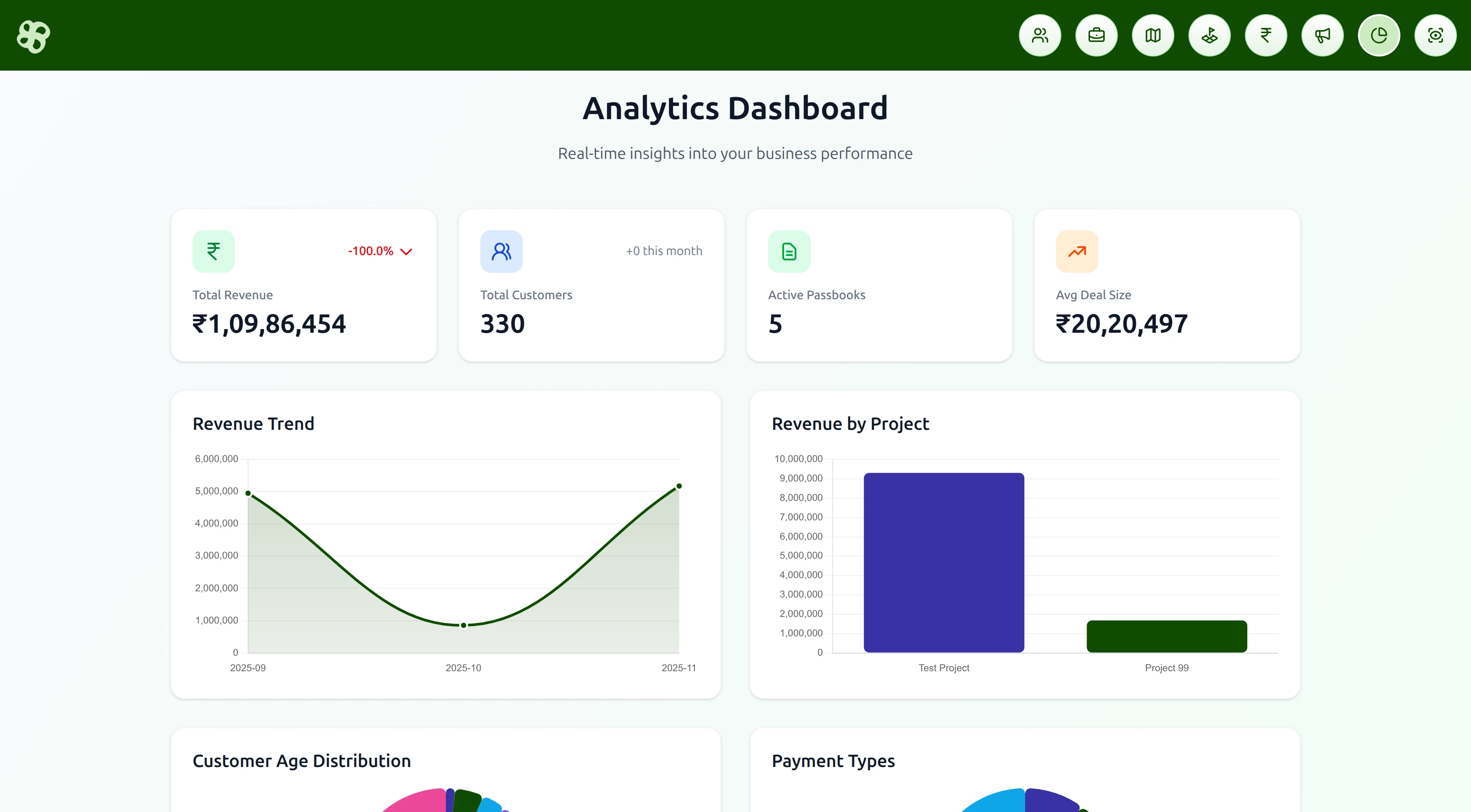The width and height of the screenshot is (1471, 812).
Task: Click the rupee icon on the Total Revenue card
Action: [x=213, y=251]
